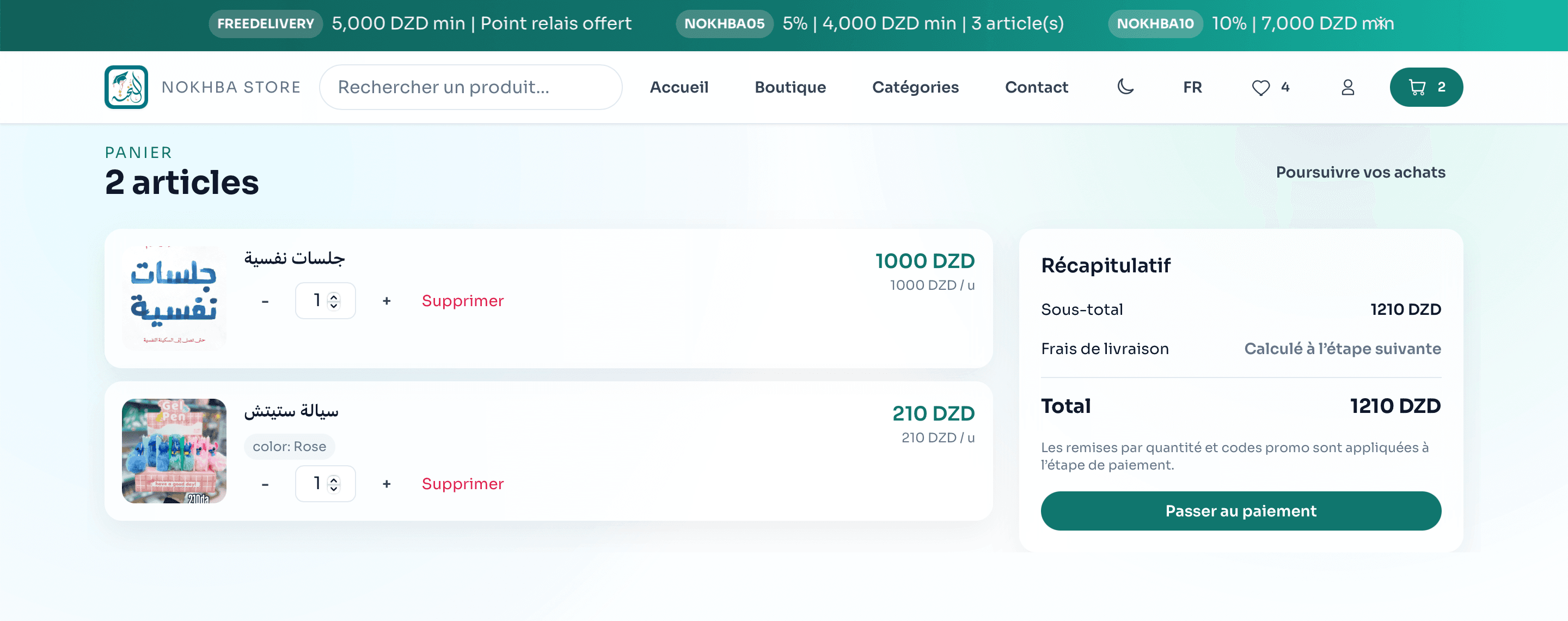Toggle dark mode with the moon icon
The height and width of the screenshot is (621, 1568).
(1125, 87)
